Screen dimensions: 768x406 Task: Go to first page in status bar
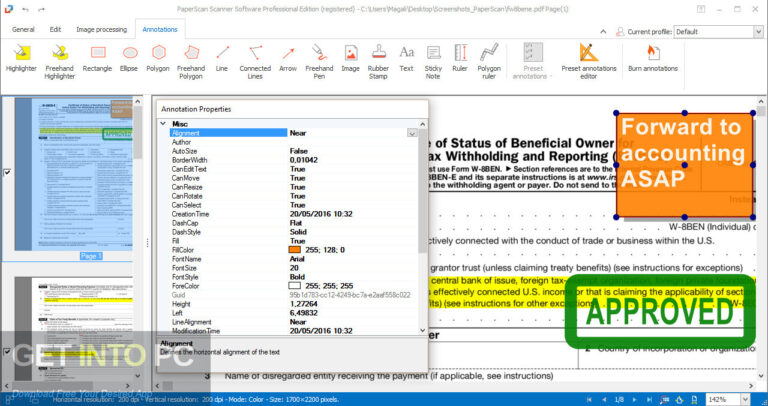[590, 400]
